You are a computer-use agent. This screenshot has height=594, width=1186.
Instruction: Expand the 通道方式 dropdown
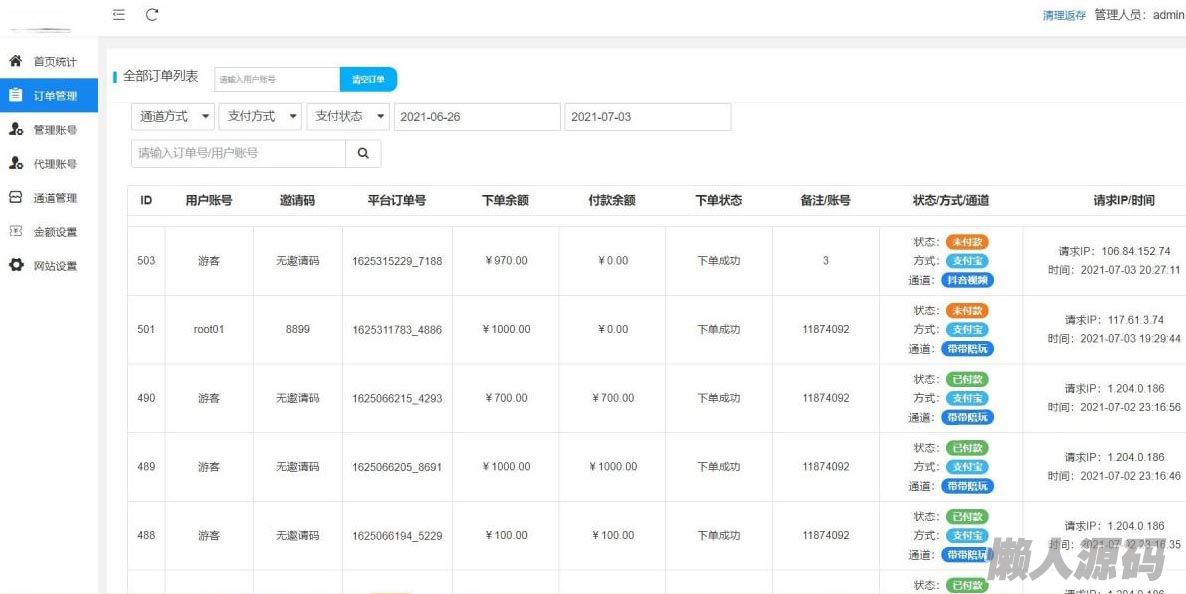[173, 117]
